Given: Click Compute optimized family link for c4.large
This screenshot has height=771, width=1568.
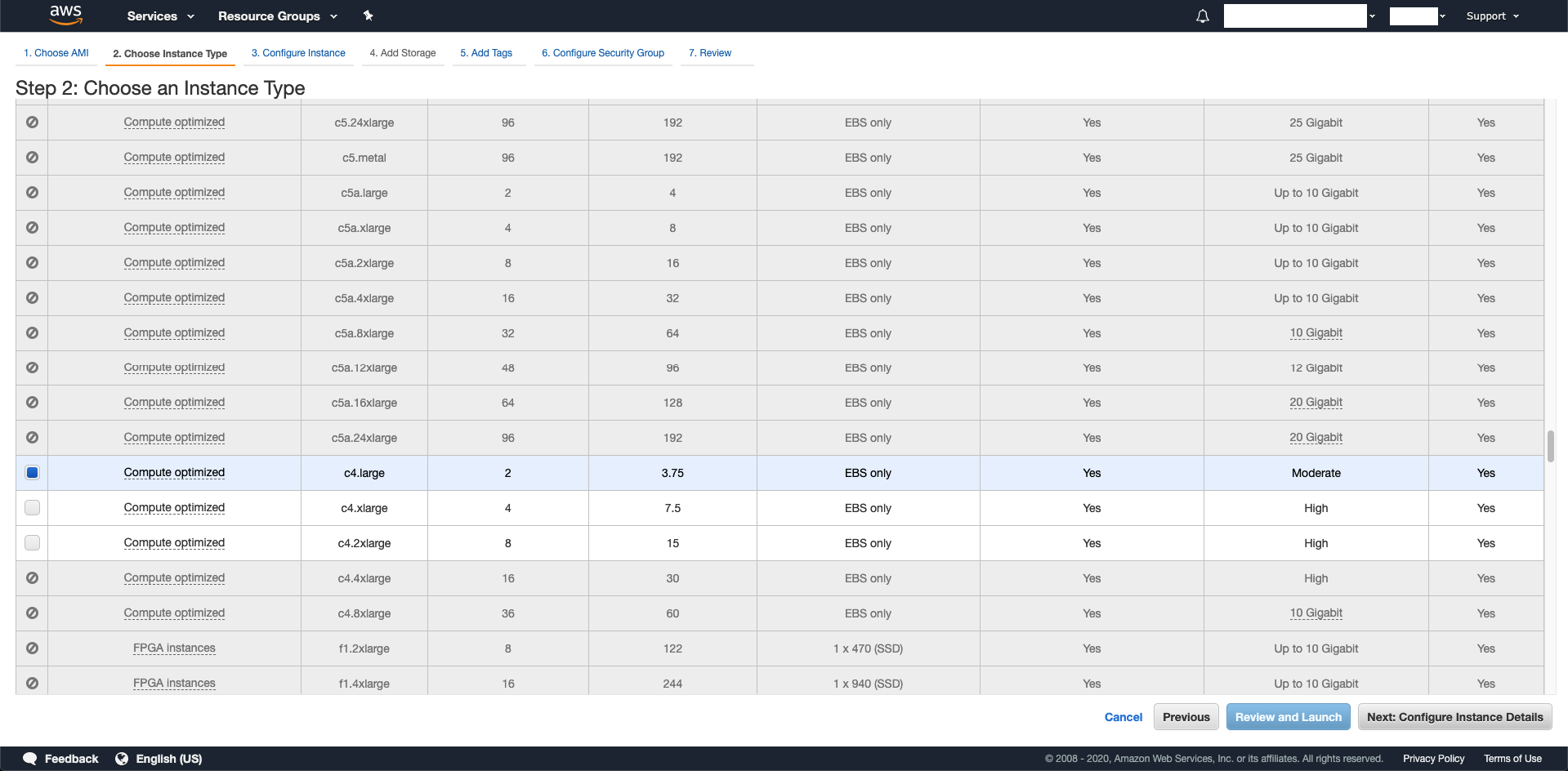Looking at the screenshot, I should point(174,473).
